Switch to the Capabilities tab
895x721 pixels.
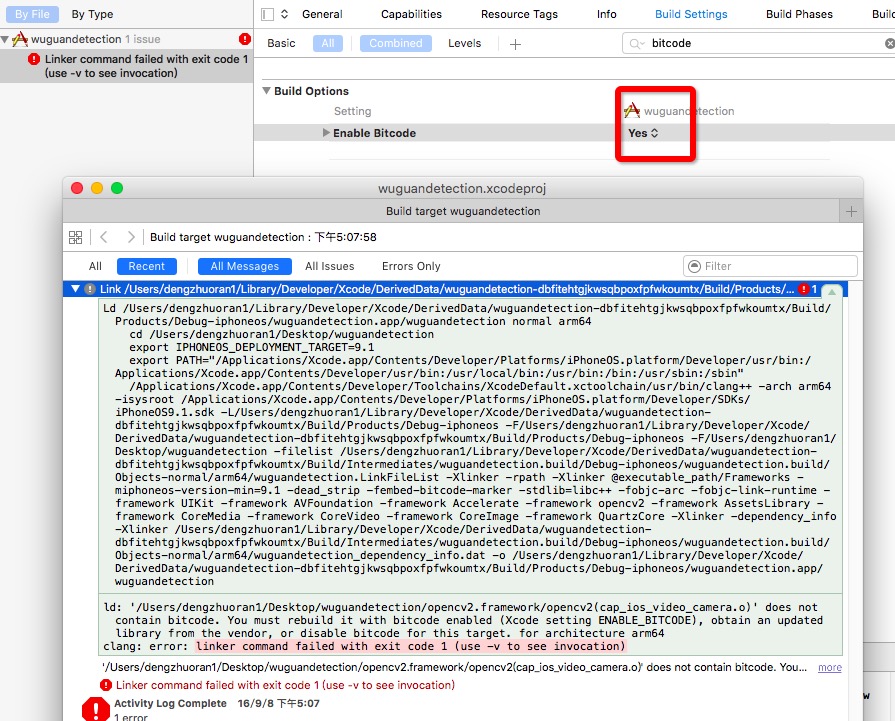pyautogui.click(x=411, y=14)
